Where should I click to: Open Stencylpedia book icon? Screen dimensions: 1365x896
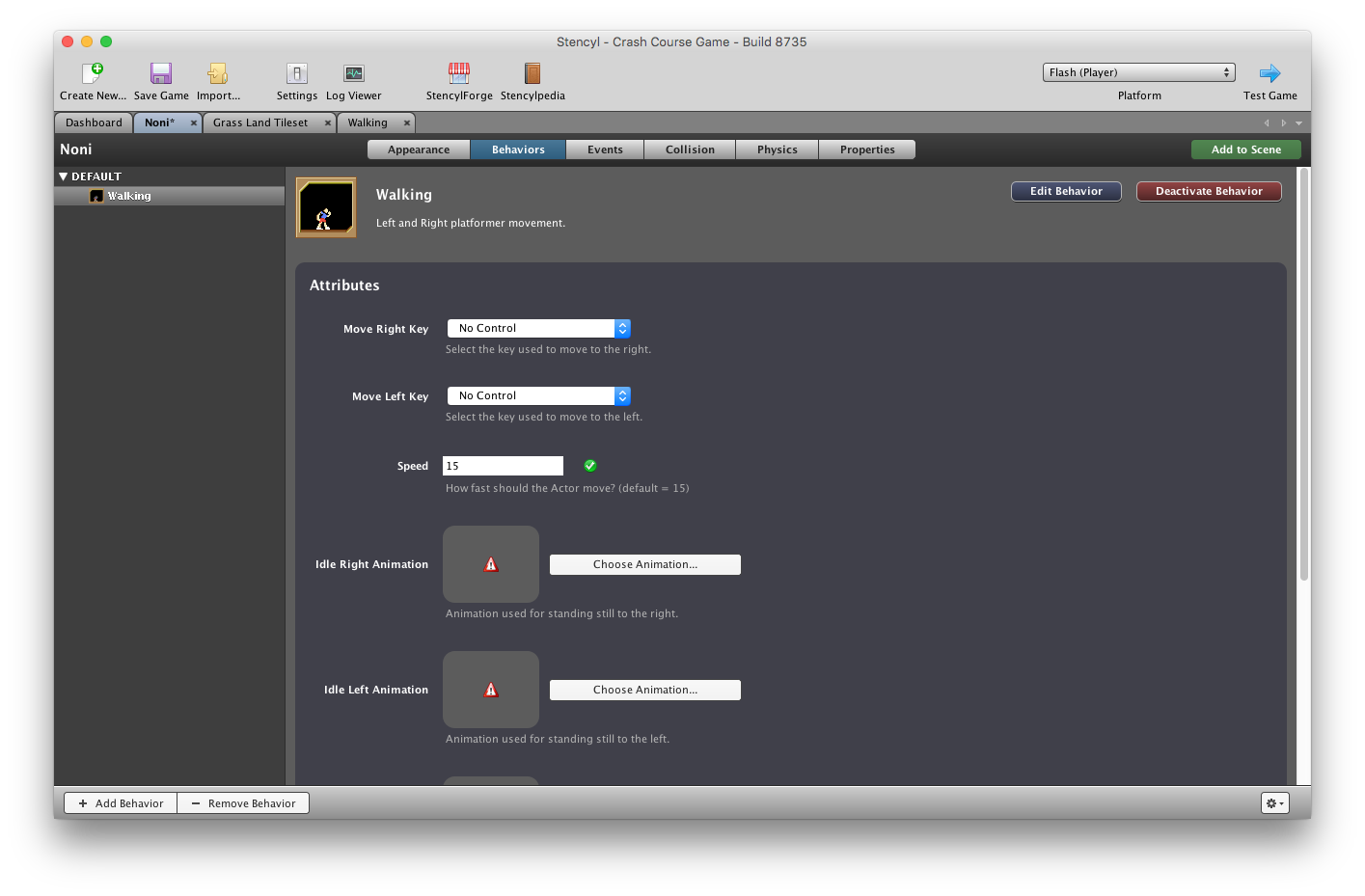tap(532, 73)
